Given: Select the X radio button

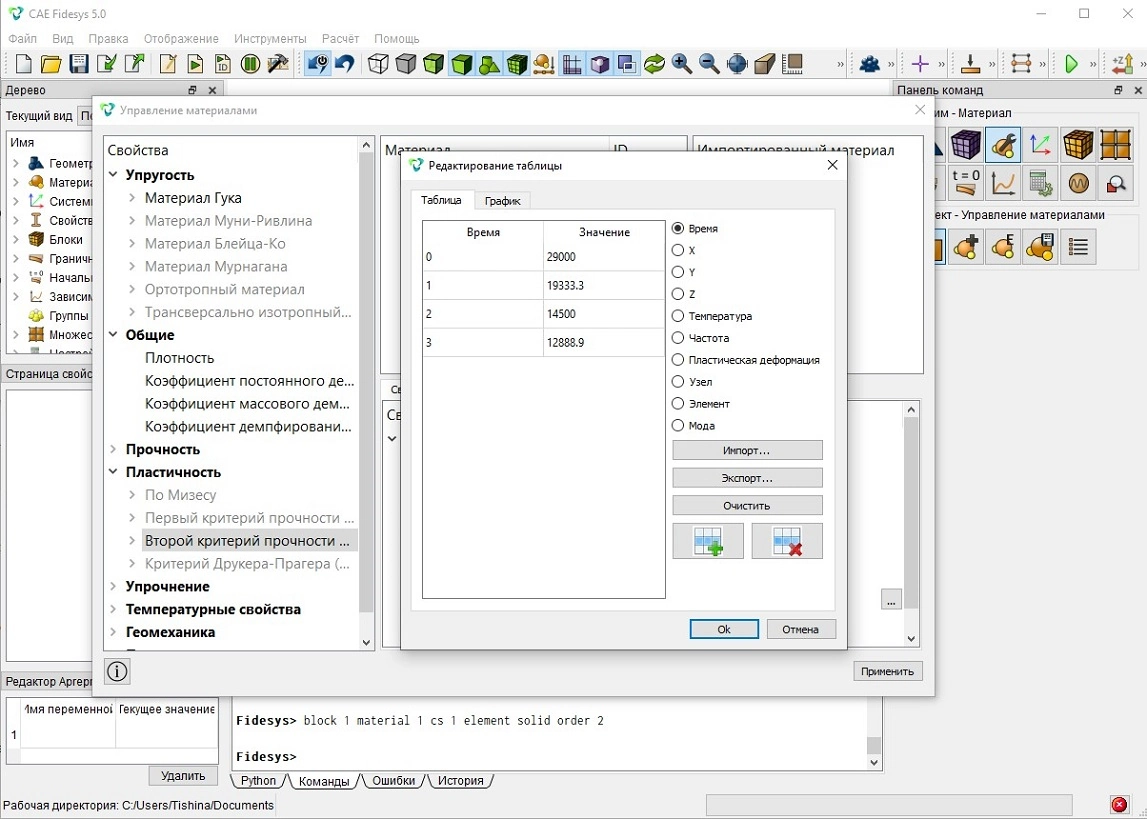Looking at the screenshot, I should tap(677, 250).
